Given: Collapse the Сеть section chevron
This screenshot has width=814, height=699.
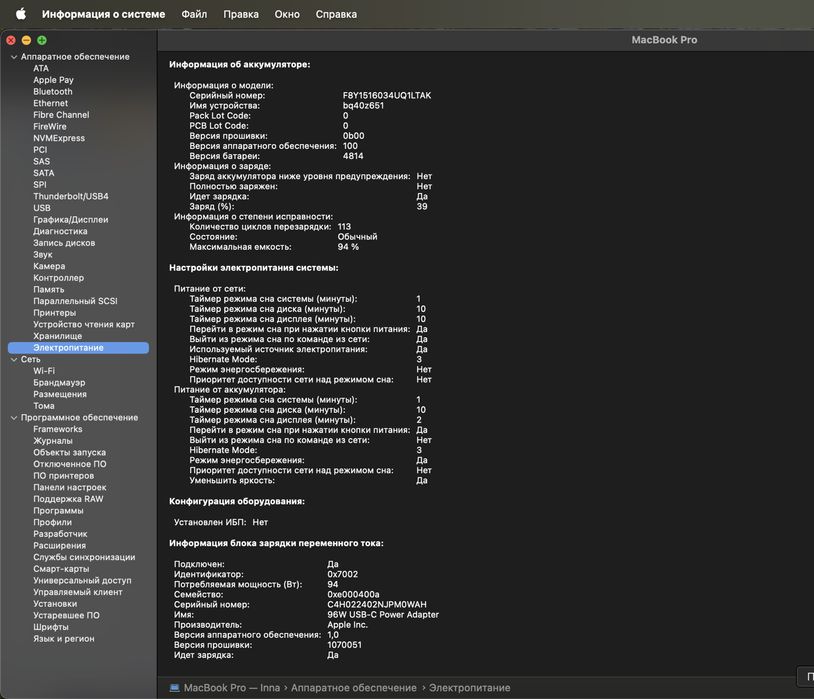Looking at the screenshot, I should [x=14, y=359].
